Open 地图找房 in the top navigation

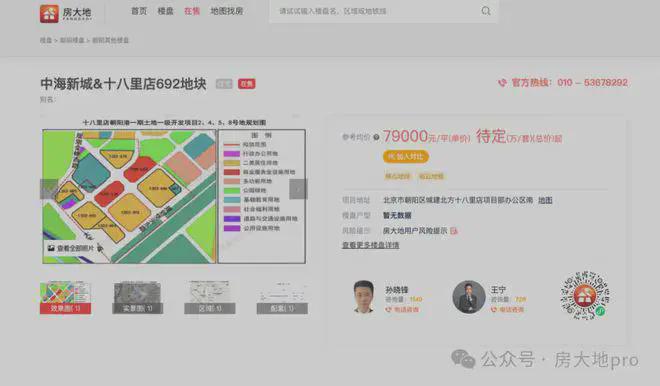(x=227, y=11)
